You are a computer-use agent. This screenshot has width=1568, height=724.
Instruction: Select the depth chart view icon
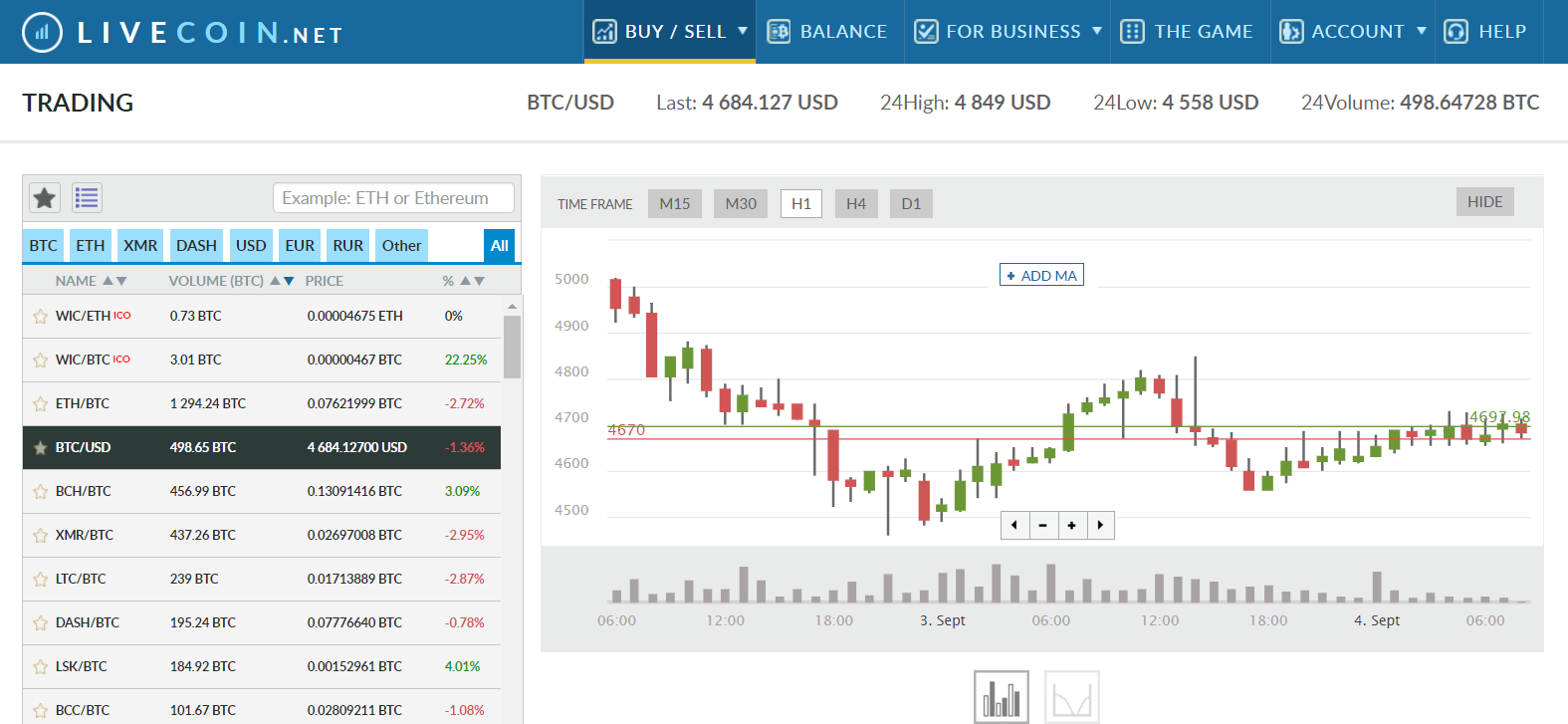[x=1072, y=697]
